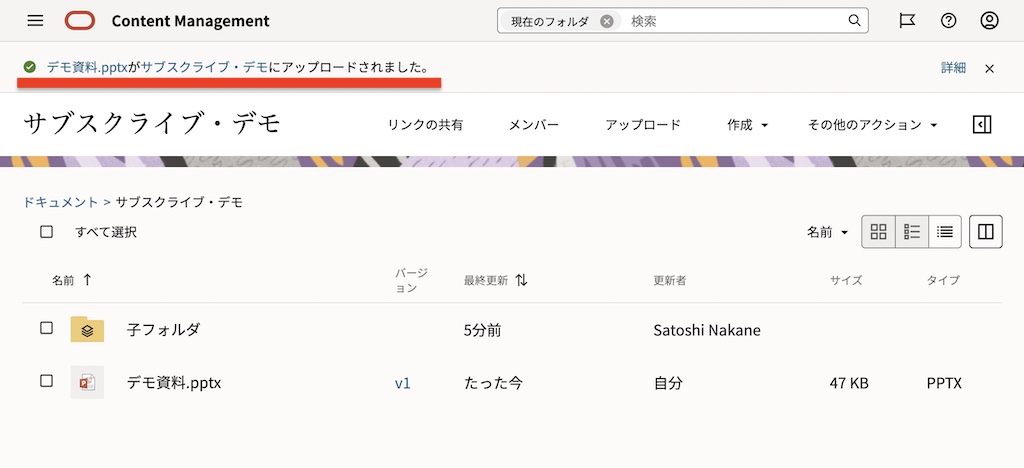This screenshot has height=468, width=1024.
Task: Select the 子フォルダ row checkbox
Action: pos(46,328)
